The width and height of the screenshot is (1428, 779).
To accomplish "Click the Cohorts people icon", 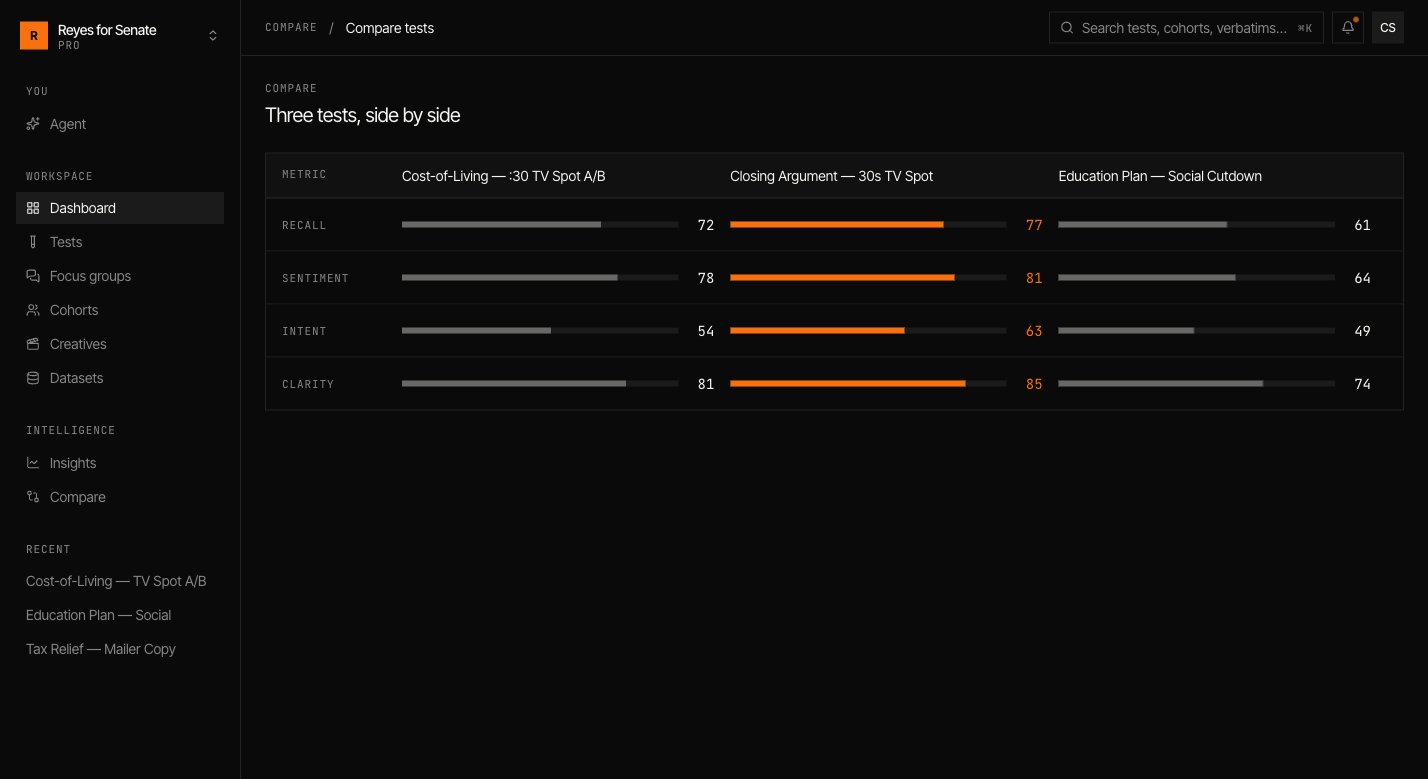I will pos(33,310).
